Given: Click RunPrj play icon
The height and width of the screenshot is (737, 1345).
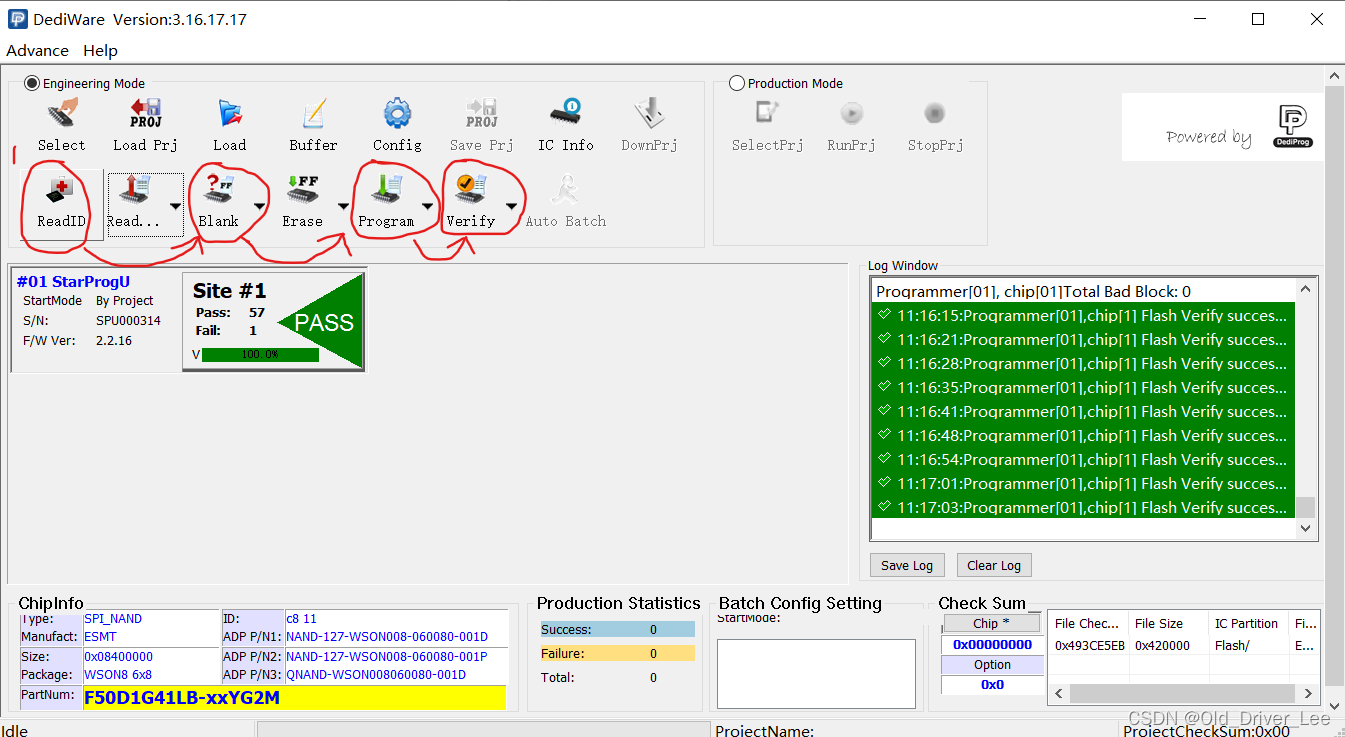Looking at the screenshot, I should [851, 124].
